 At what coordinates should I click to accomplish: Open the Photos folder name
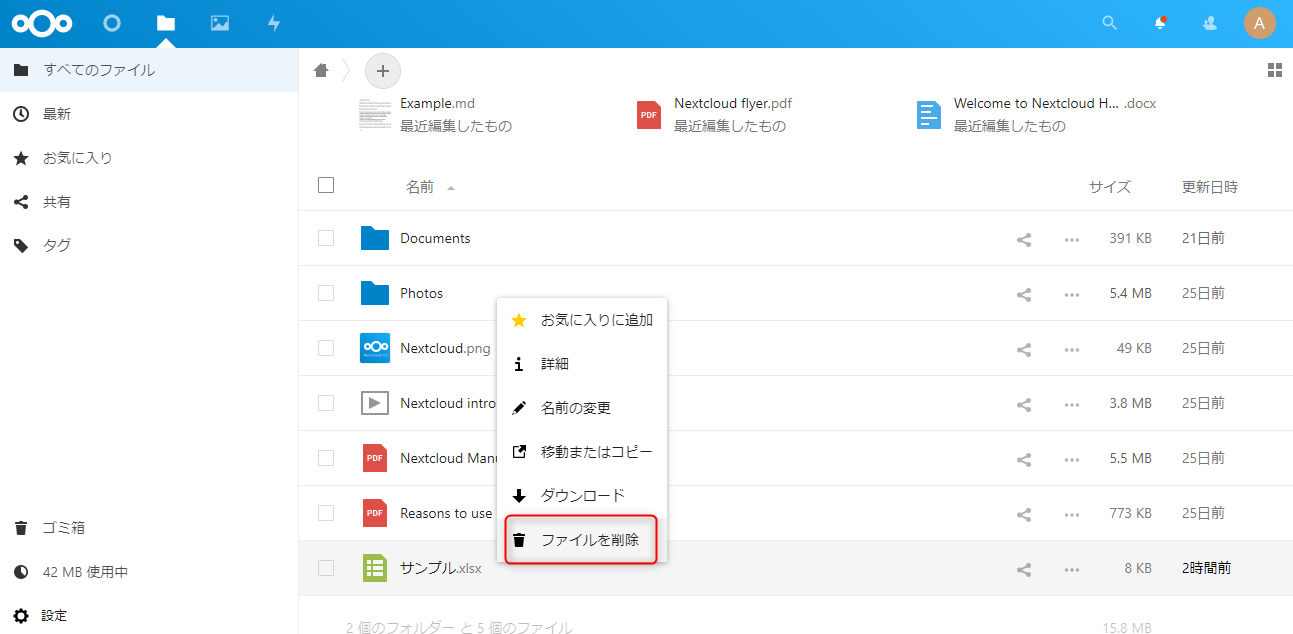pos(421,293)
